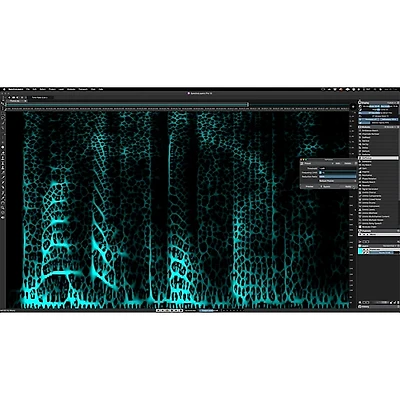Toggle the Bypass checkbox
The height and width of the screenshot is (400, 400).
click(321, 187)
